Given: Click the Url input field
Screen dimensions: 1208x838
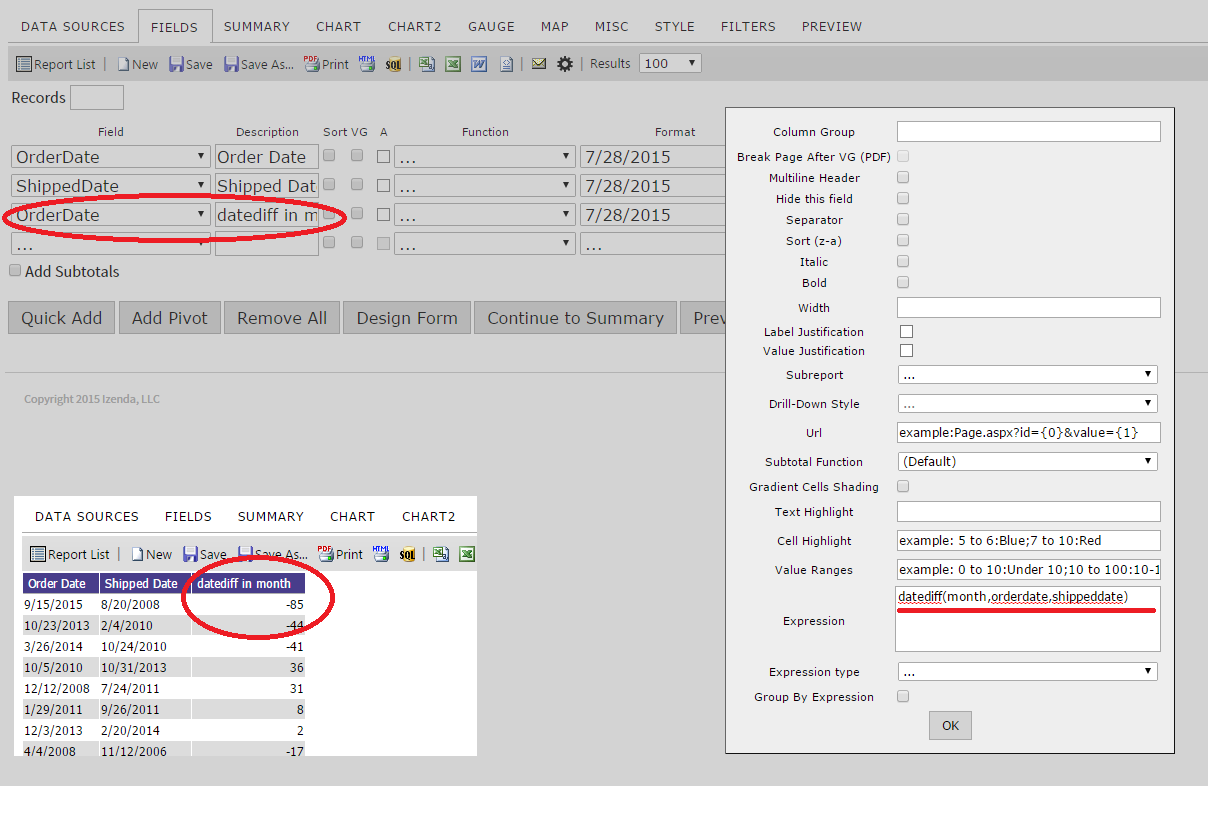Looking at the screenshot, I should [x=1029, y=432].
